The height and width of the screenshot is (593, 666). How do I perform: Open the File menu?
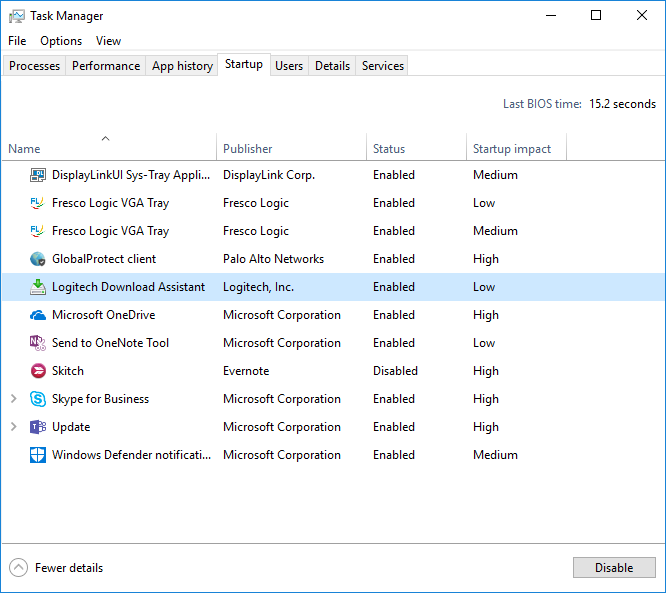(x=17, y=41)
